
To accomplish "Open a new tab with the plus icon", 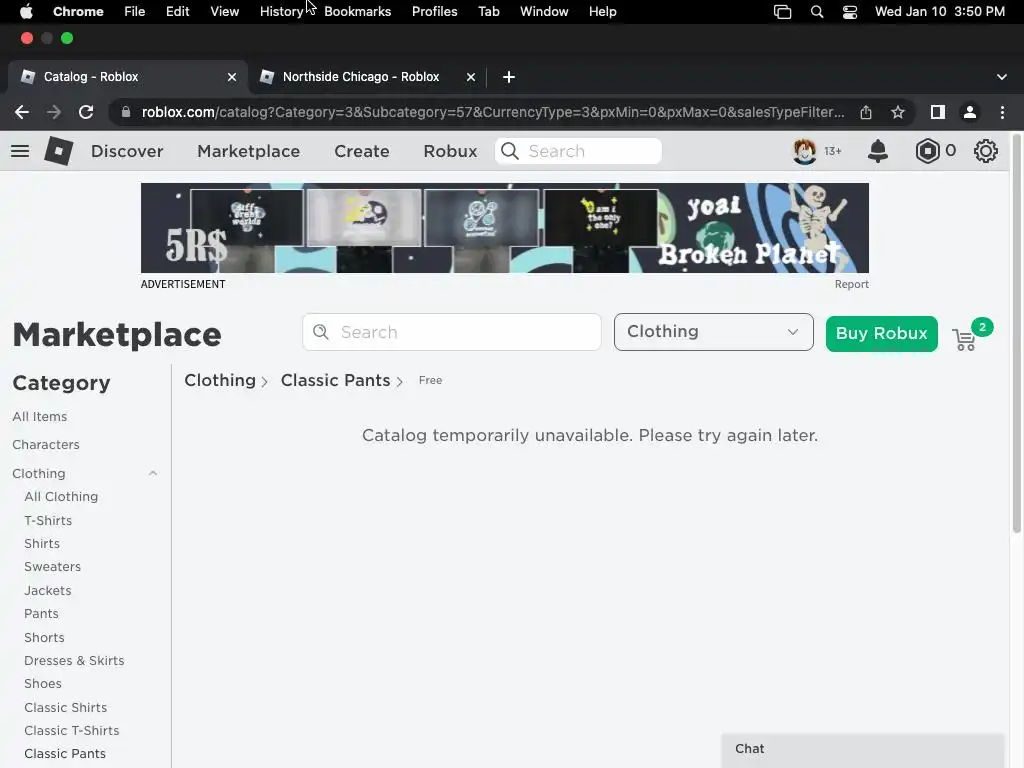I will [x=509, y=77].
